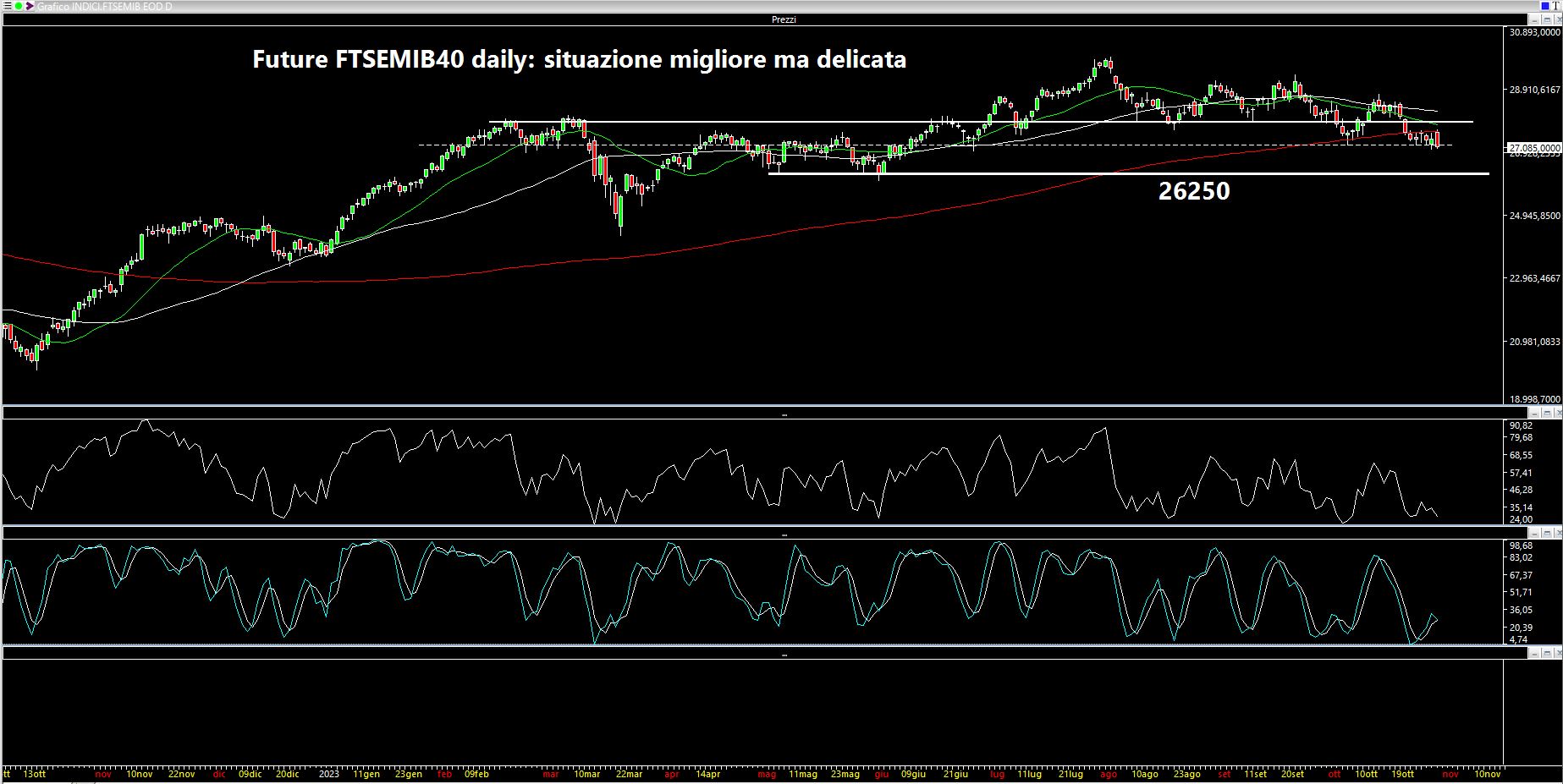Minimize the RSI indicator panel (scale 90,82 to 24,00)
The image size is (1563, 784).
point(1534,413)
